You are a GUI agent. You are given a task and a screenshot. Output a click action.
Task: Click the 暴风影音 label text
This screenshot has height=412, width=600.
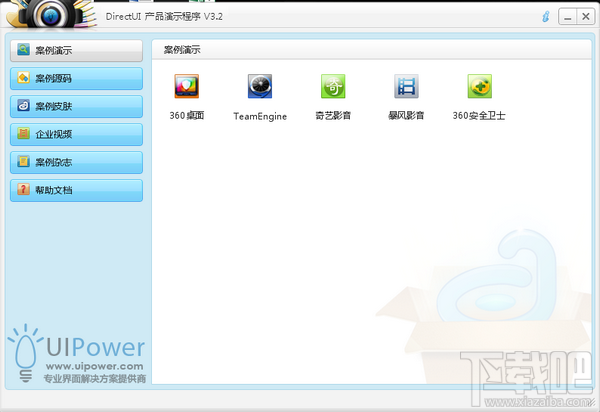point(406,116)
